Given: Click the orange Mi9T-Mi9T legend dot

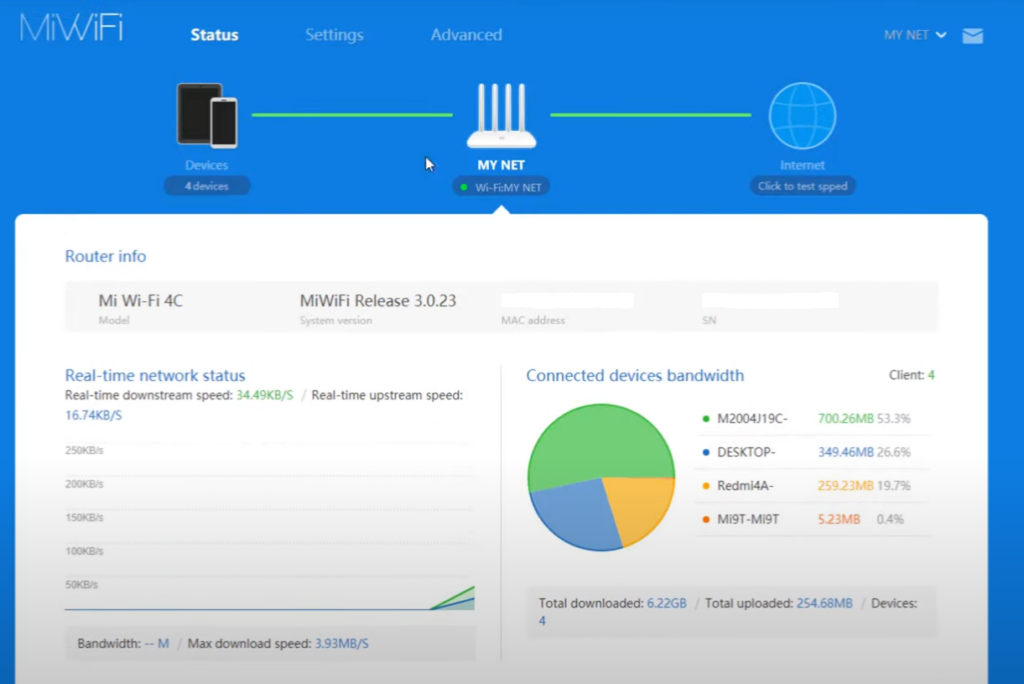Looking at the screenshot, I should pyautogui.click(x=705, y=519).
